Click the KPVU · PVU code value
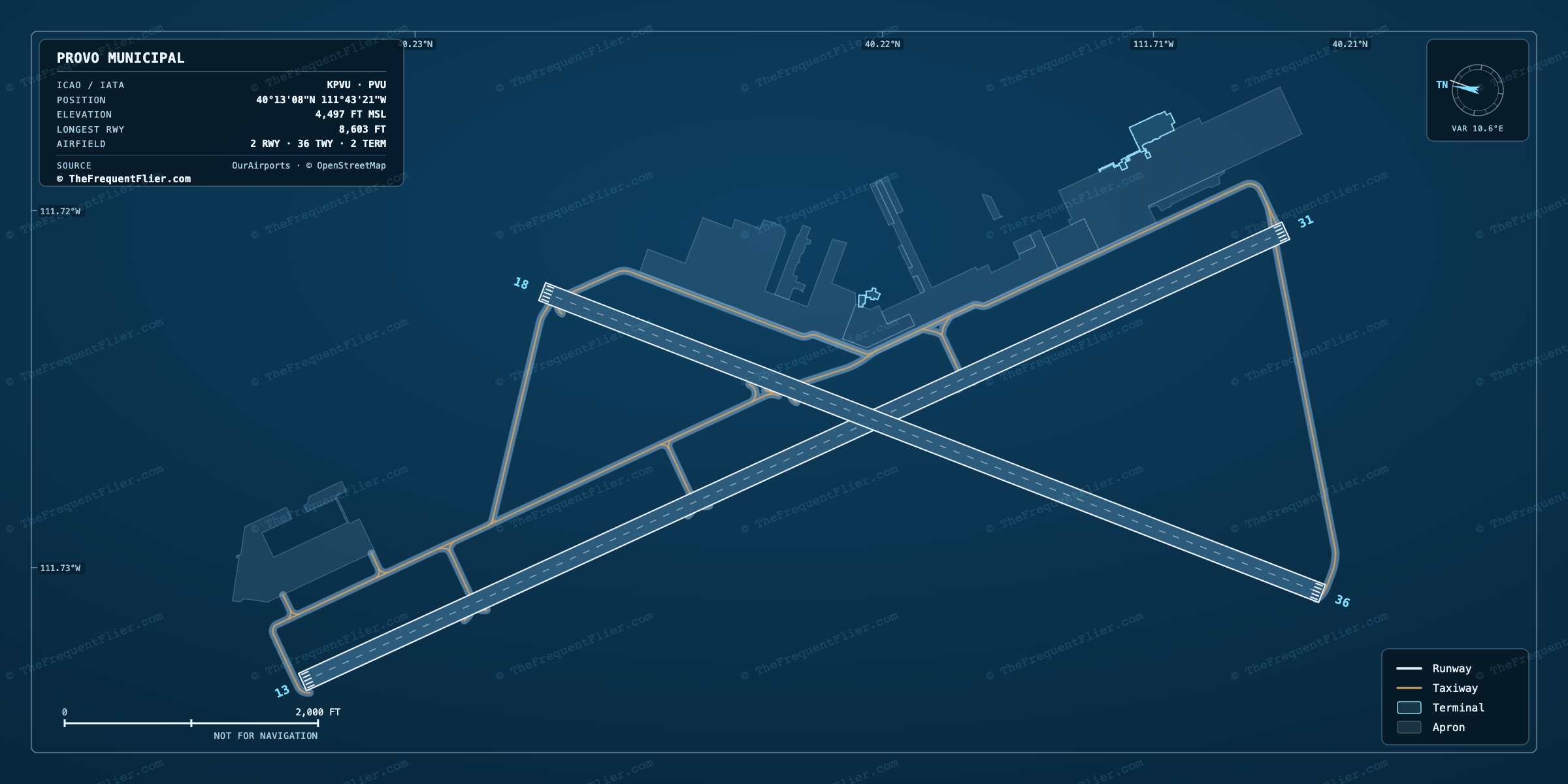Screen dimensions: 1568x784 coord(357,85)
